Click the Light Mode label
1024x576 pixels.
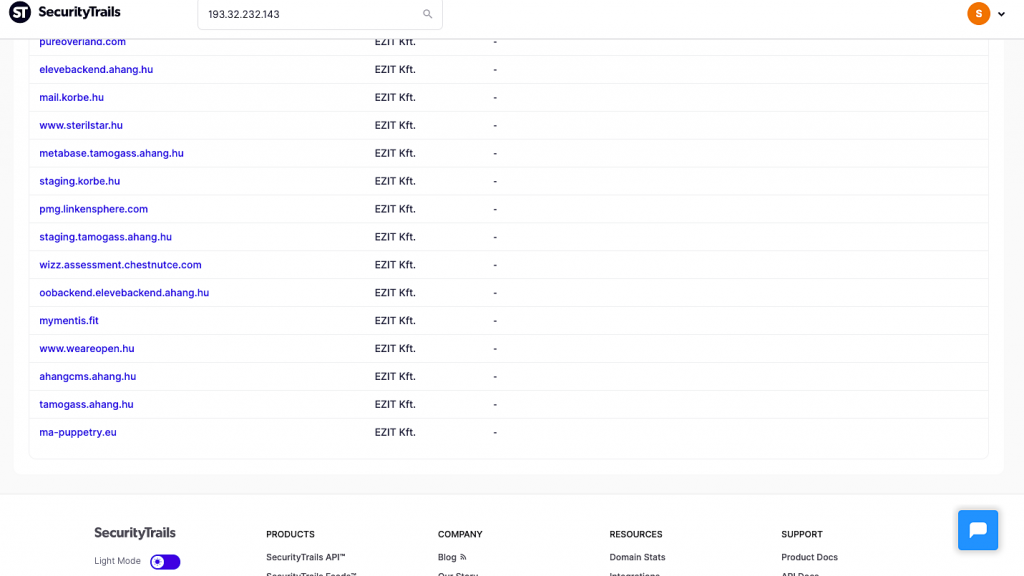pos(117,561)
